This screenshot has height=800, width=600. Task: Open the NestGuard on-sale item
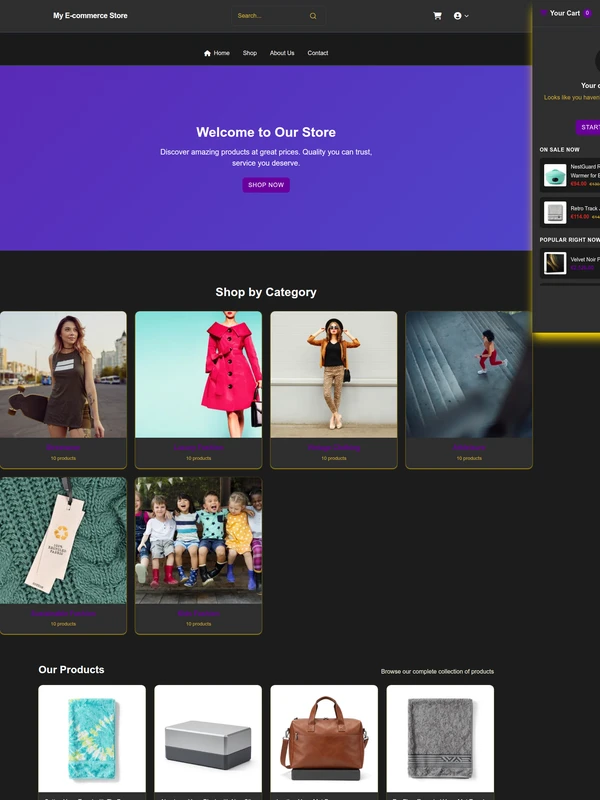click(570, 175)
